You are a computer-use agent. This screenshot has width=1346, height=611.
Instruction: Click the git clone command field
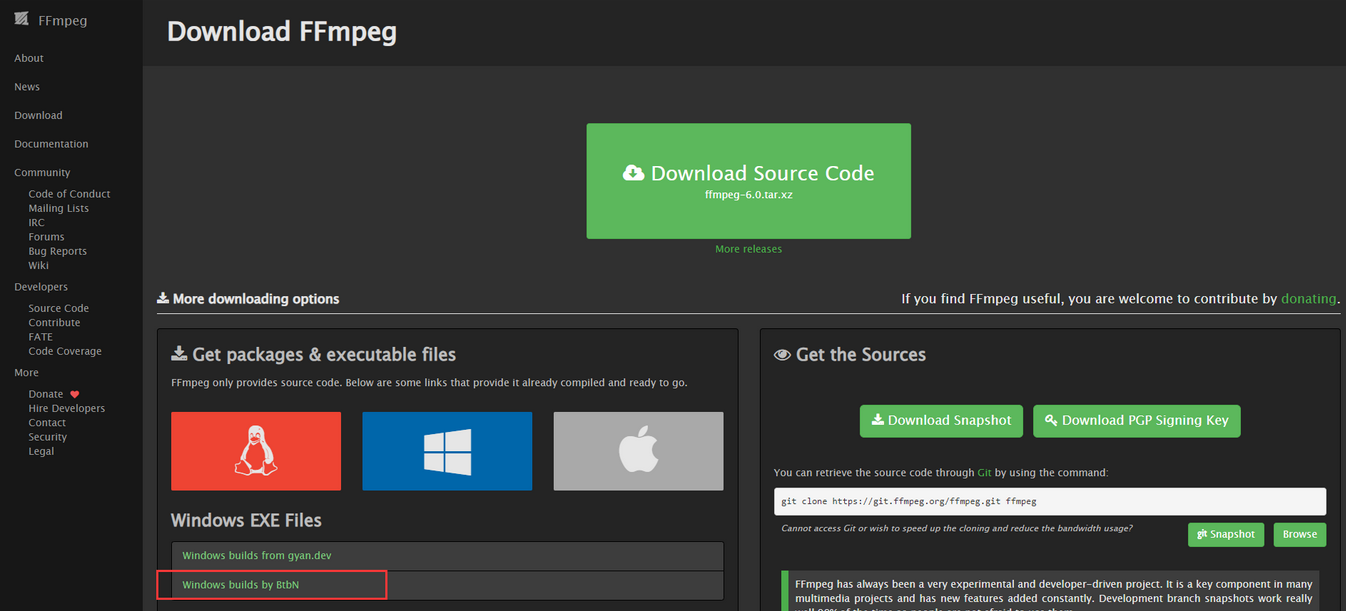[x=1050, y=501]
